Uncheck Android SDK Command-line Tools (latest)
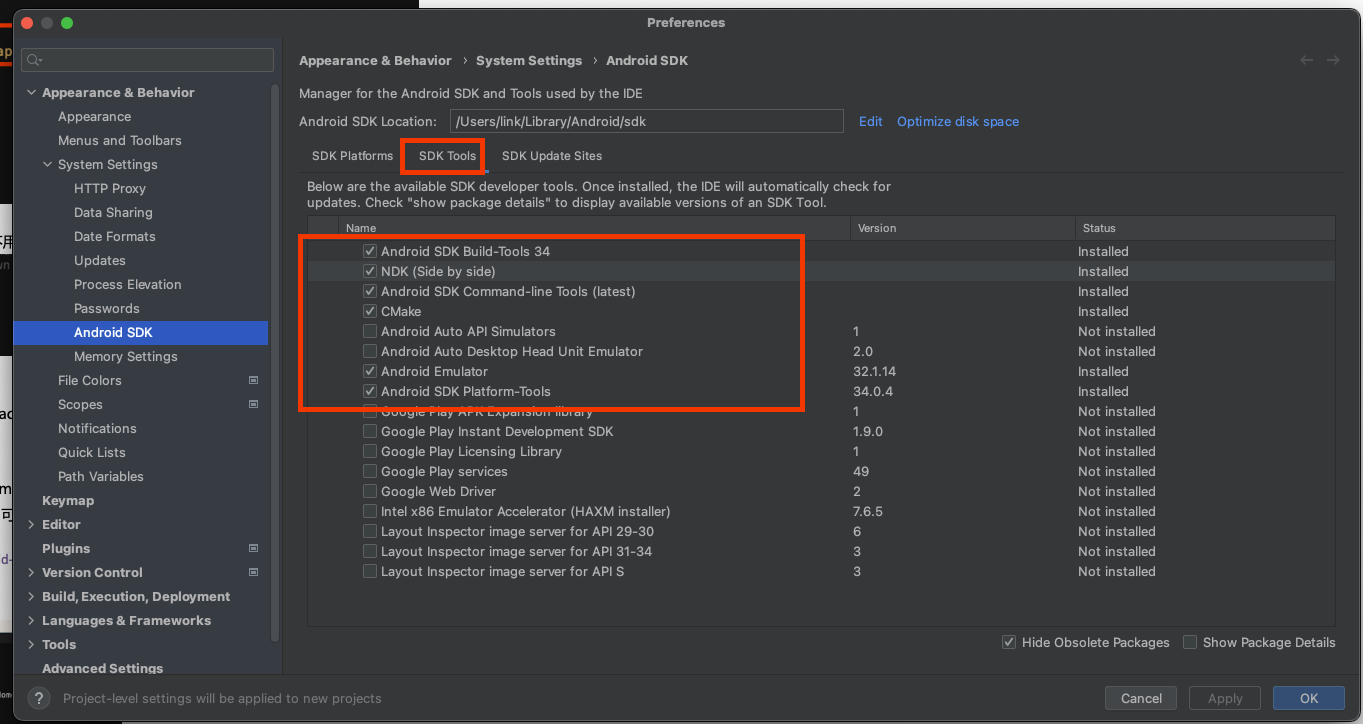1363x724 pixels. tap(370, 291)
